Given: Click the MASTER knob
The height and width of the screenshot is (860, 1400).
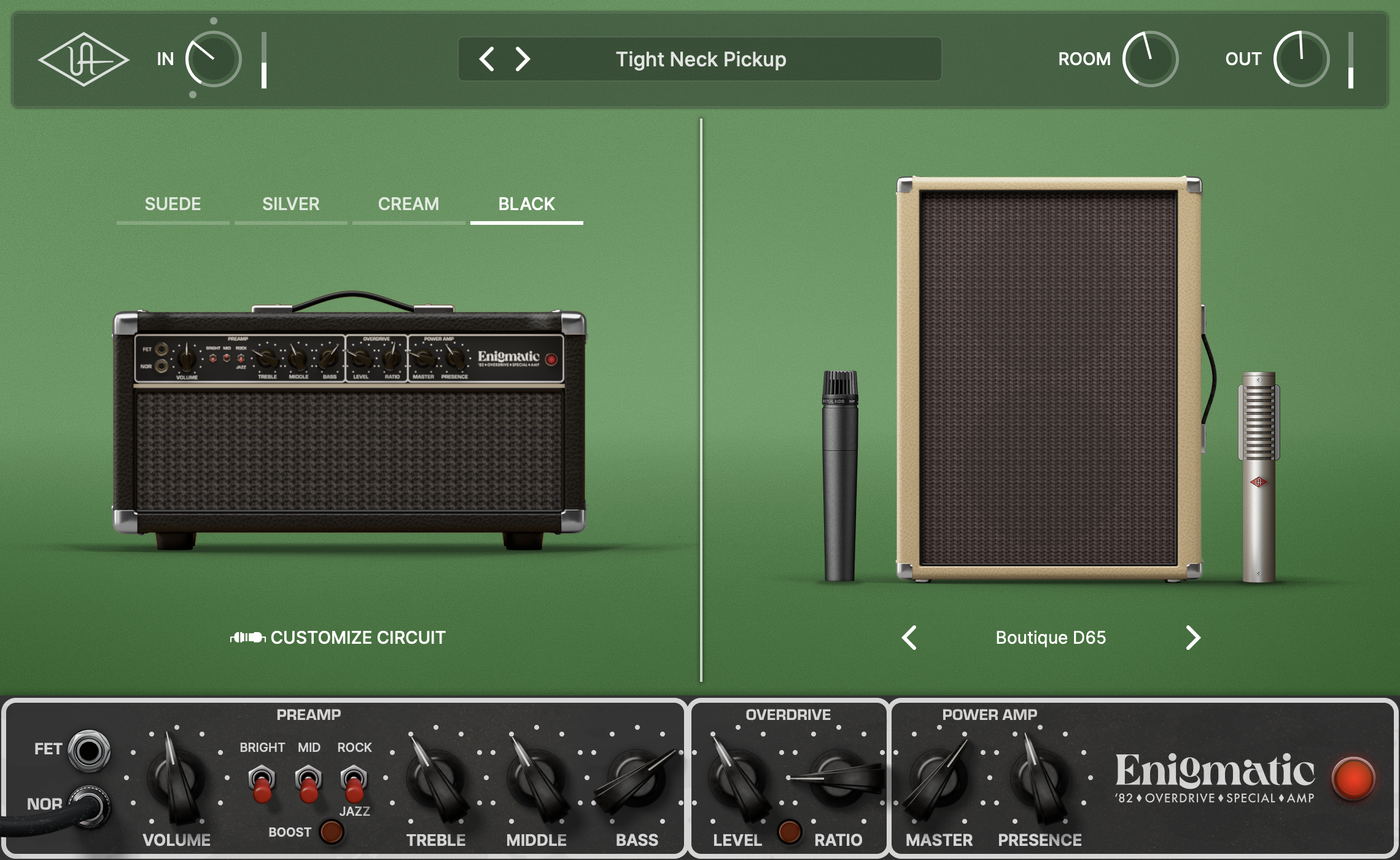Looking at the screenshot, I should [x=938, y=777].
